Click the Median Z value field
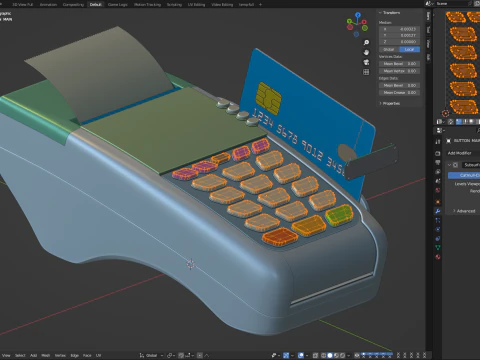This screenshot has height=360, width=480. 399,42
